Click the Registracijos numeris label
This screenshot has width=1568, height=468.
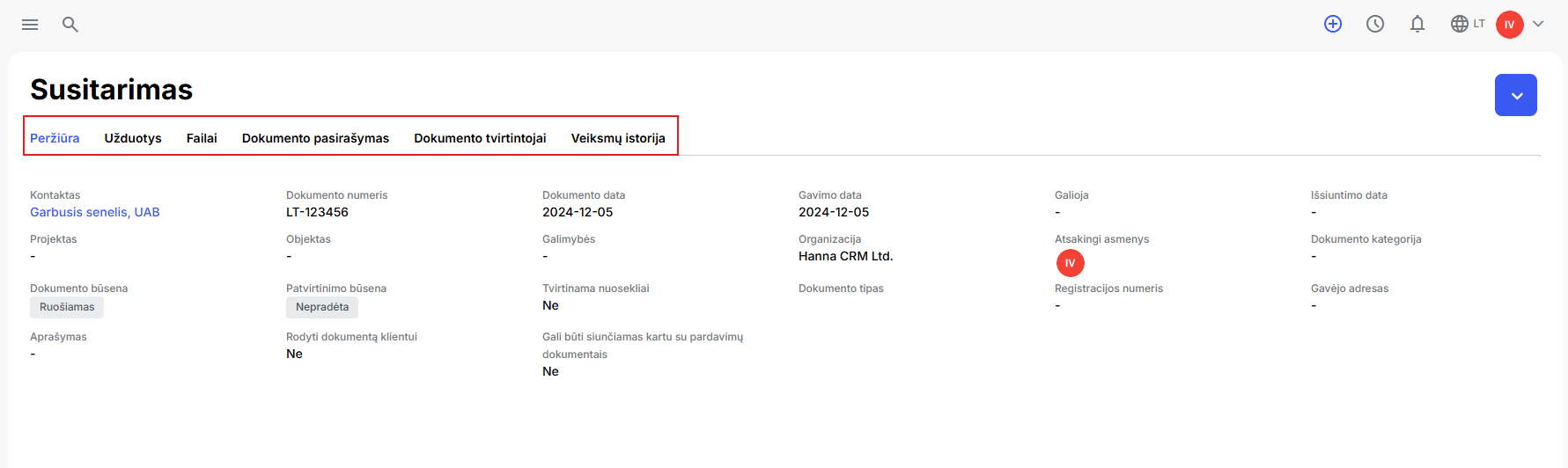(x=1108, y=289)
